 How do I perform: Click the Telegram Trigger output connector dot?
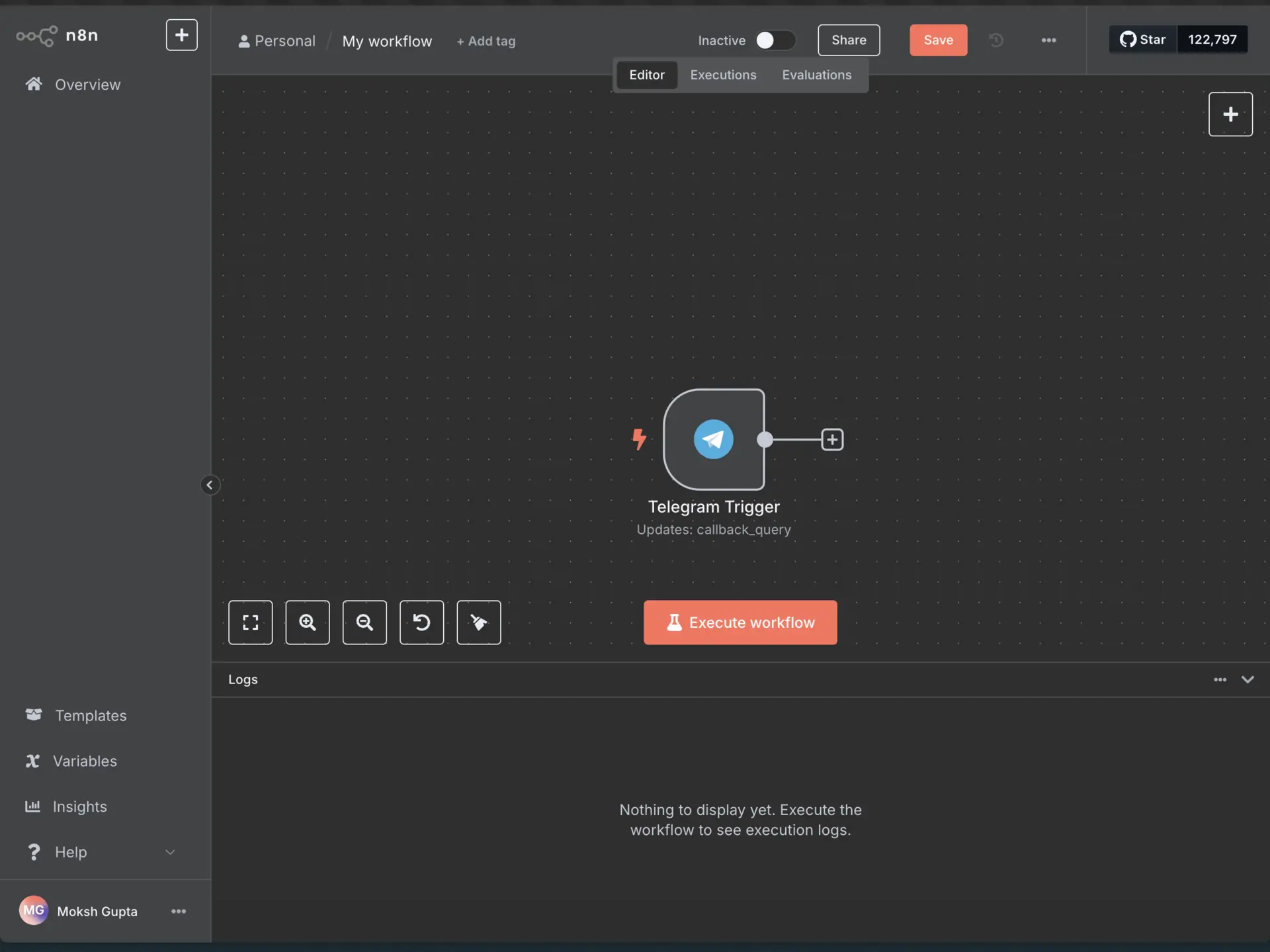765,439
